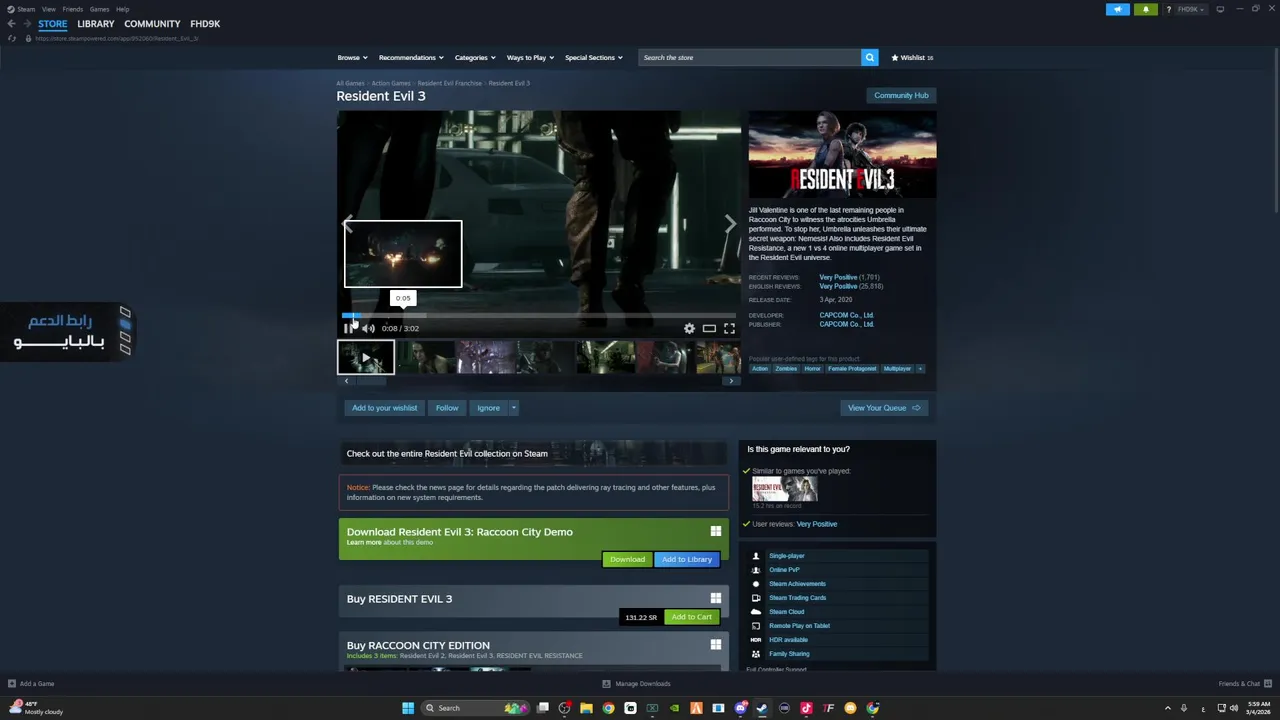Expand more tags with plus button

pyautogui.click(x=920, y=369)
